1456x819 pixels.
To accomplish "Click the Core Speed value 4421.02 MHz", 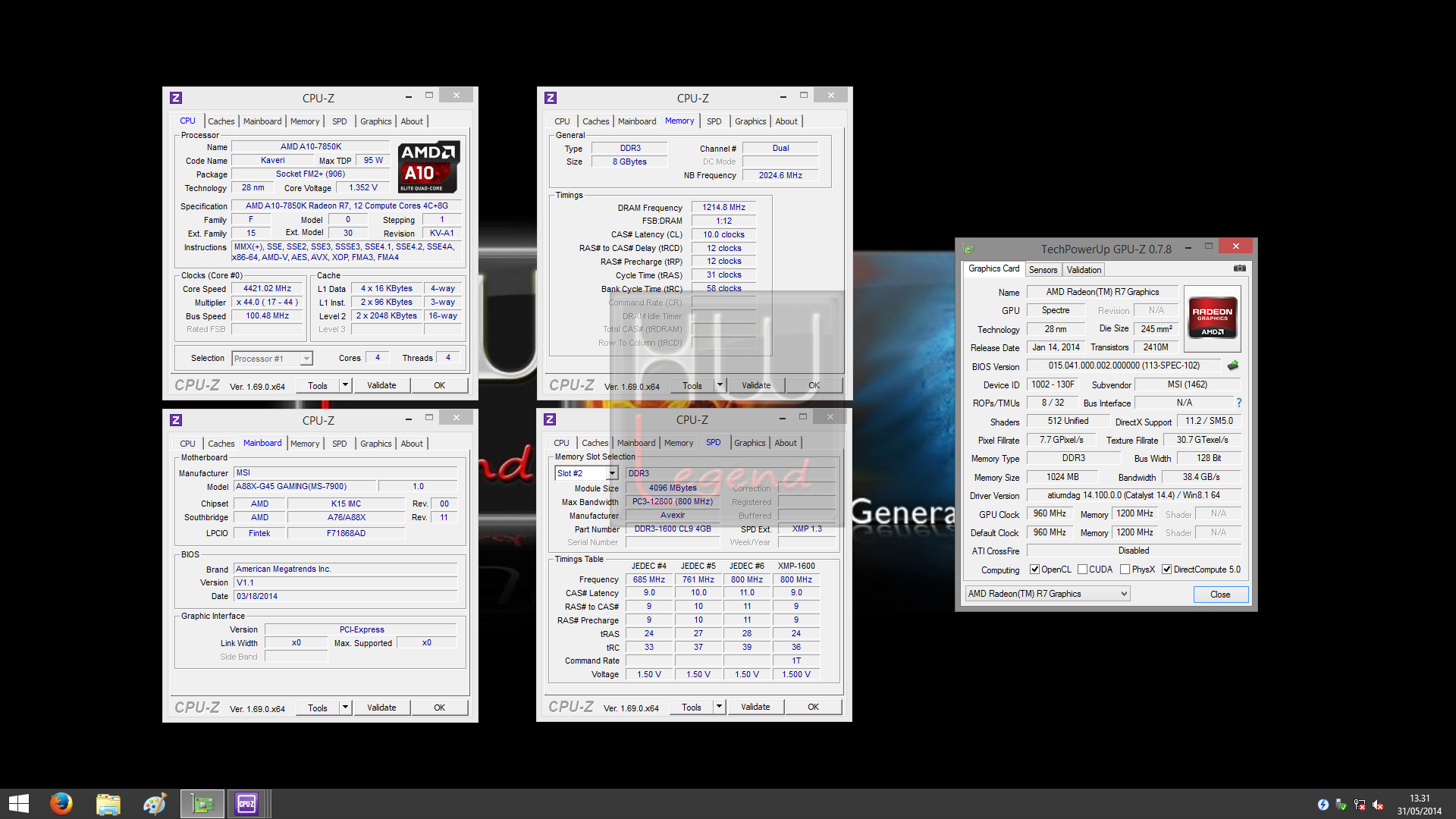I will 267,288.
